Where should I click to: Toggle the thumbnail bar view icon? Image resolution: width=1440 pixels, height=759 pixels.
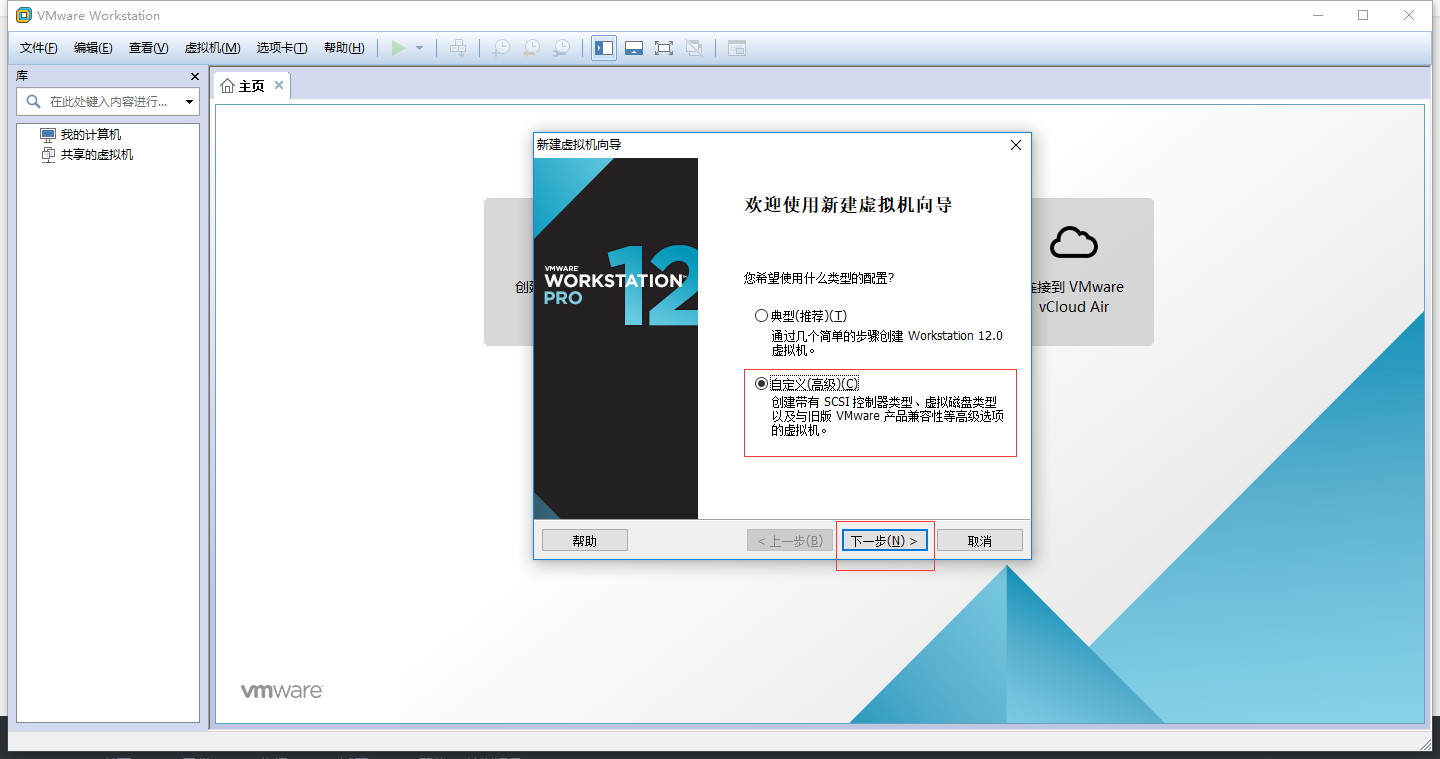pyautogui.click(x=633, y=48)
